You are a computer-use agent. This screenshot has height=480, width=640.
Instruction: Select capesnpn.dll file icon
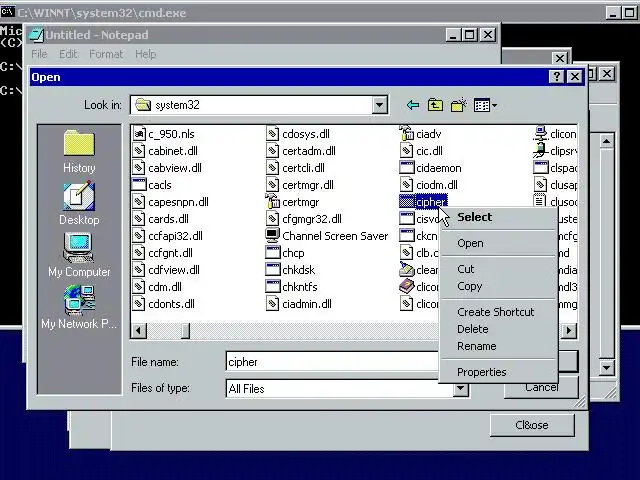click(x=138, y=202)
